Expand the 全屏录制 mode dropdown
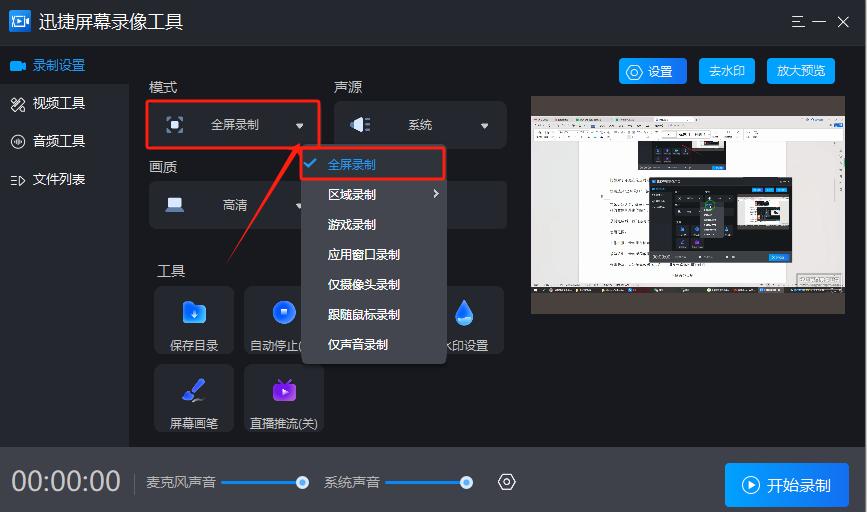The height and width of the screenshot is (512, 867). point(233,124)
